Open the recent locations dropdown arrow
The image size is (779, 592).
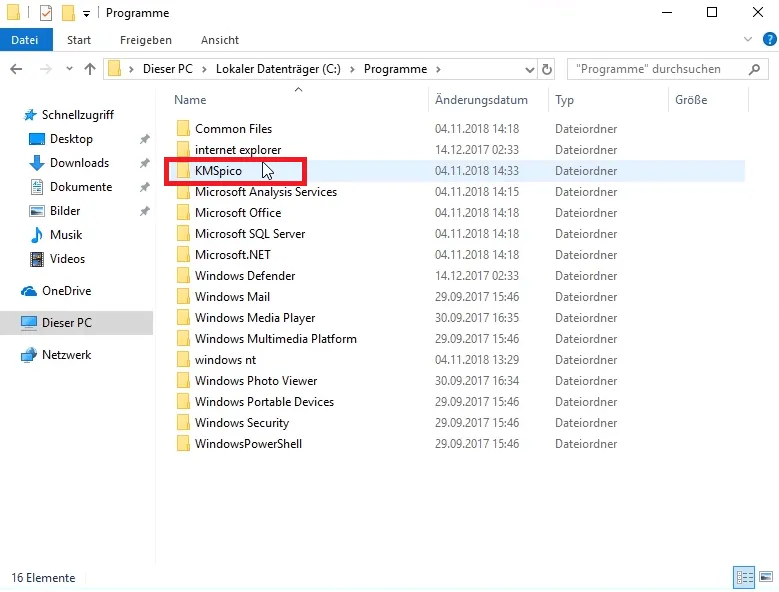(69, 69)
